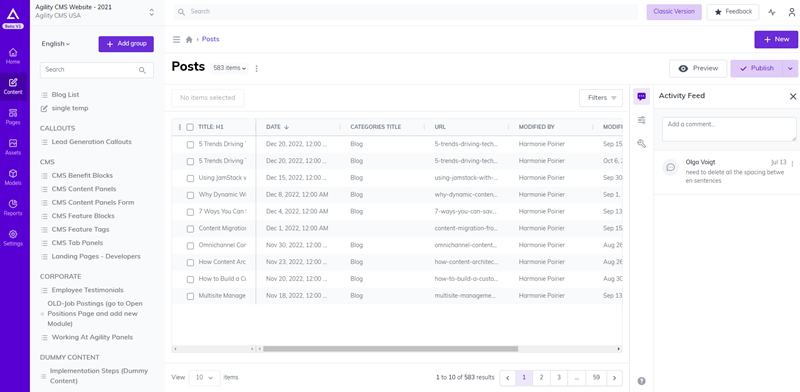Switch to Classic Version
This screenshot has width=800, height=392.
point(674,12)
